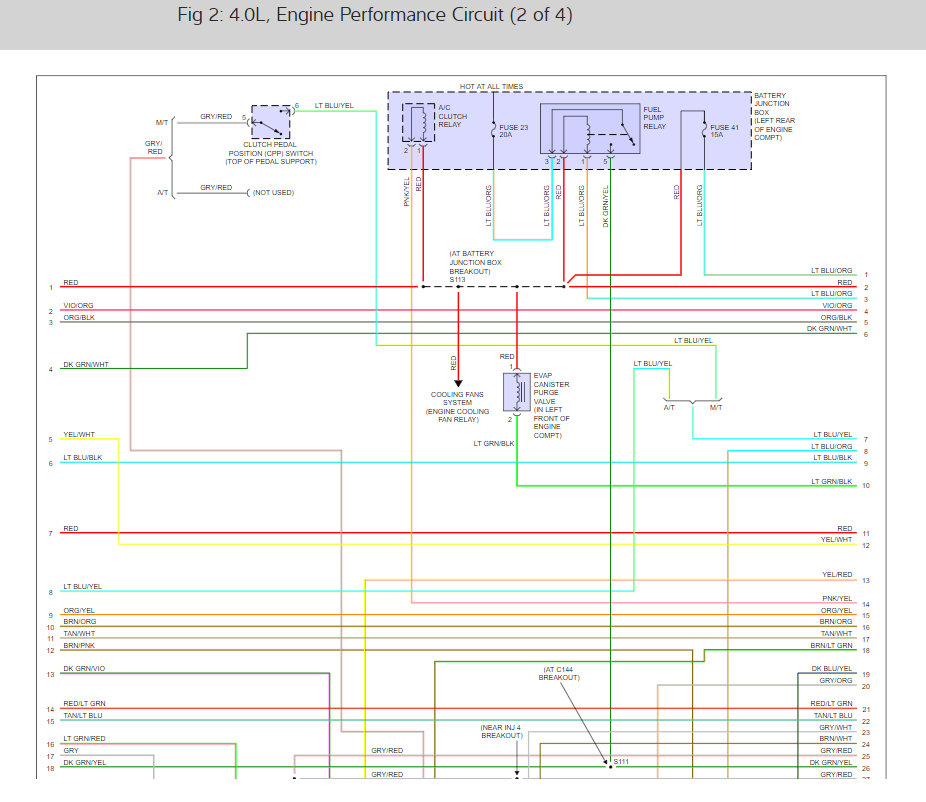Click the fuel pump relay coil symbol
Image resolution: width=926 pixels, height=802 pixels.
click(x=588, y=136)
